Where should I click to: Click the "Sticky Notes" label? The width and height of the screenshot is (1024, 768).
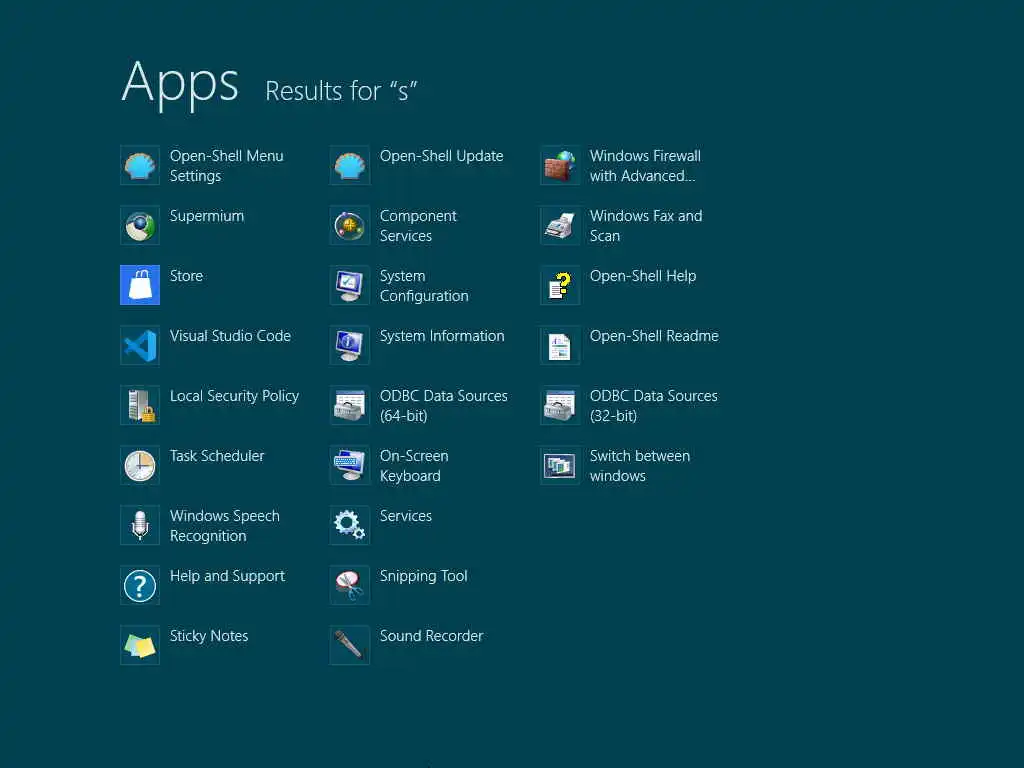point(209,636)
